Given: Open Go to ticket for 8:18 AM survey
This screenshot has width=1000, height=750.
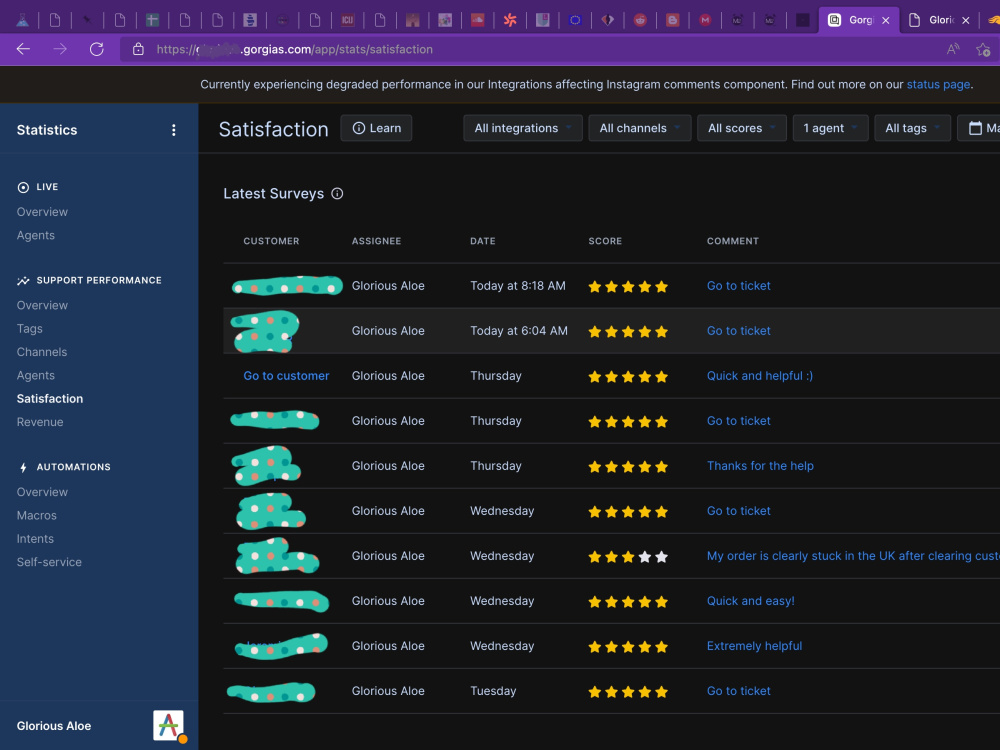Looking at the screenshot, I should 739,286.
